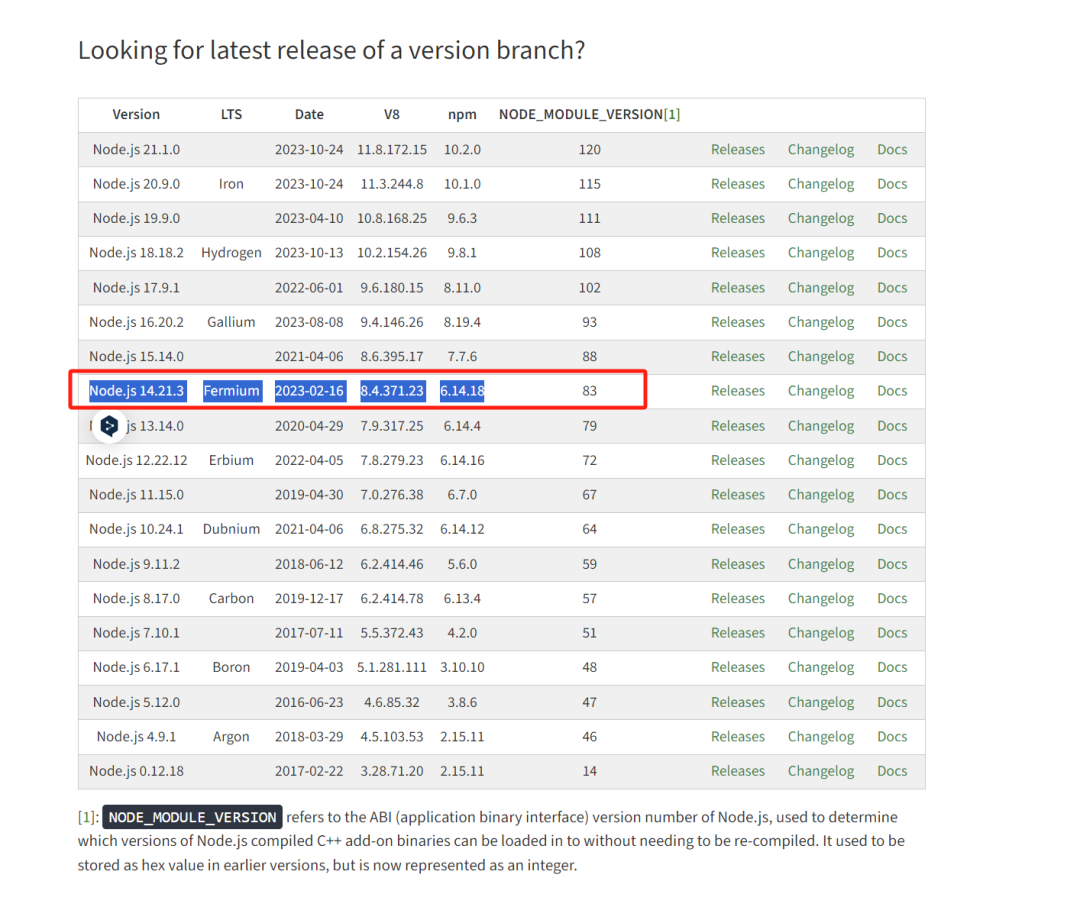Open Changelog for Node.js 19.9.0
Image resolution: width=1080 pixels, height=907 pixels.
821,218
